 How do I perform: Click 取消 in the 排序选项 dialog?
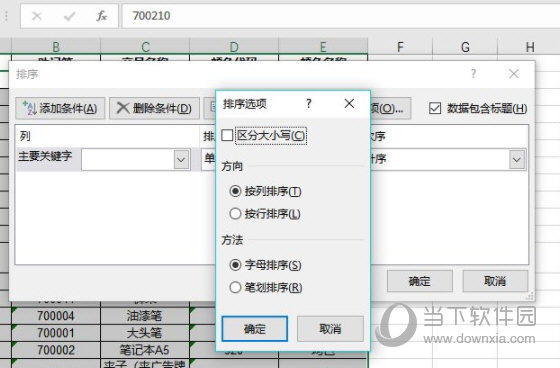(x=330, y=329)
